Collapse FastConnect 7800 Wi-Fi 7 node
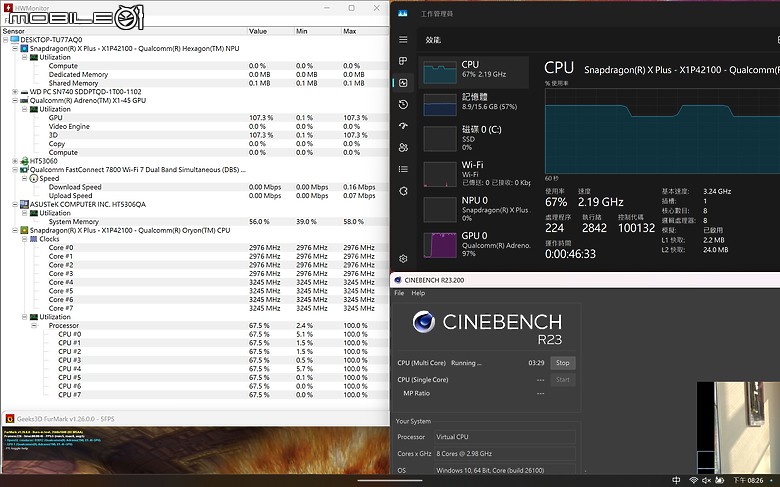 point(15,170)
